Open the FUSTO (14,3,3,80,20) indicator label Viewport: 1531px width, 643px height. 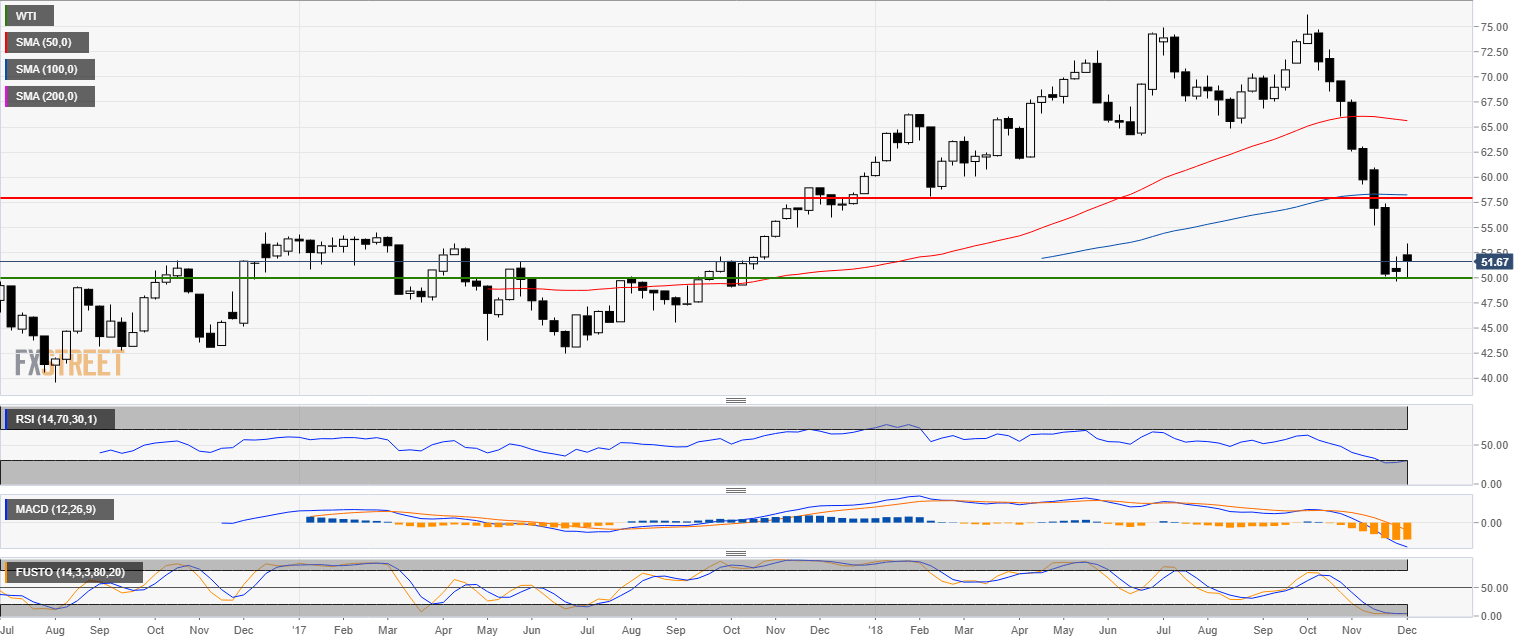(72, 573)
